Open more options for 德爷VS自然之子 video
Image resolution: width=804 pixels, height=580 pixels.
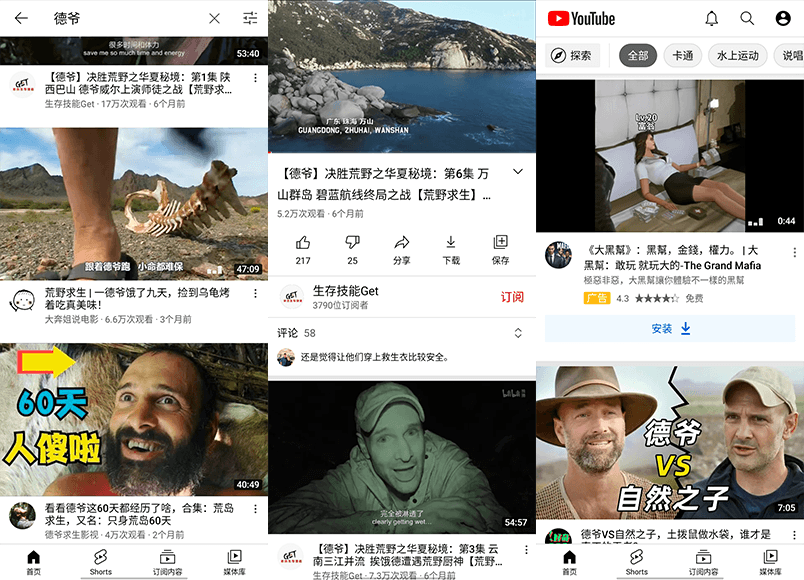[794, 535]
